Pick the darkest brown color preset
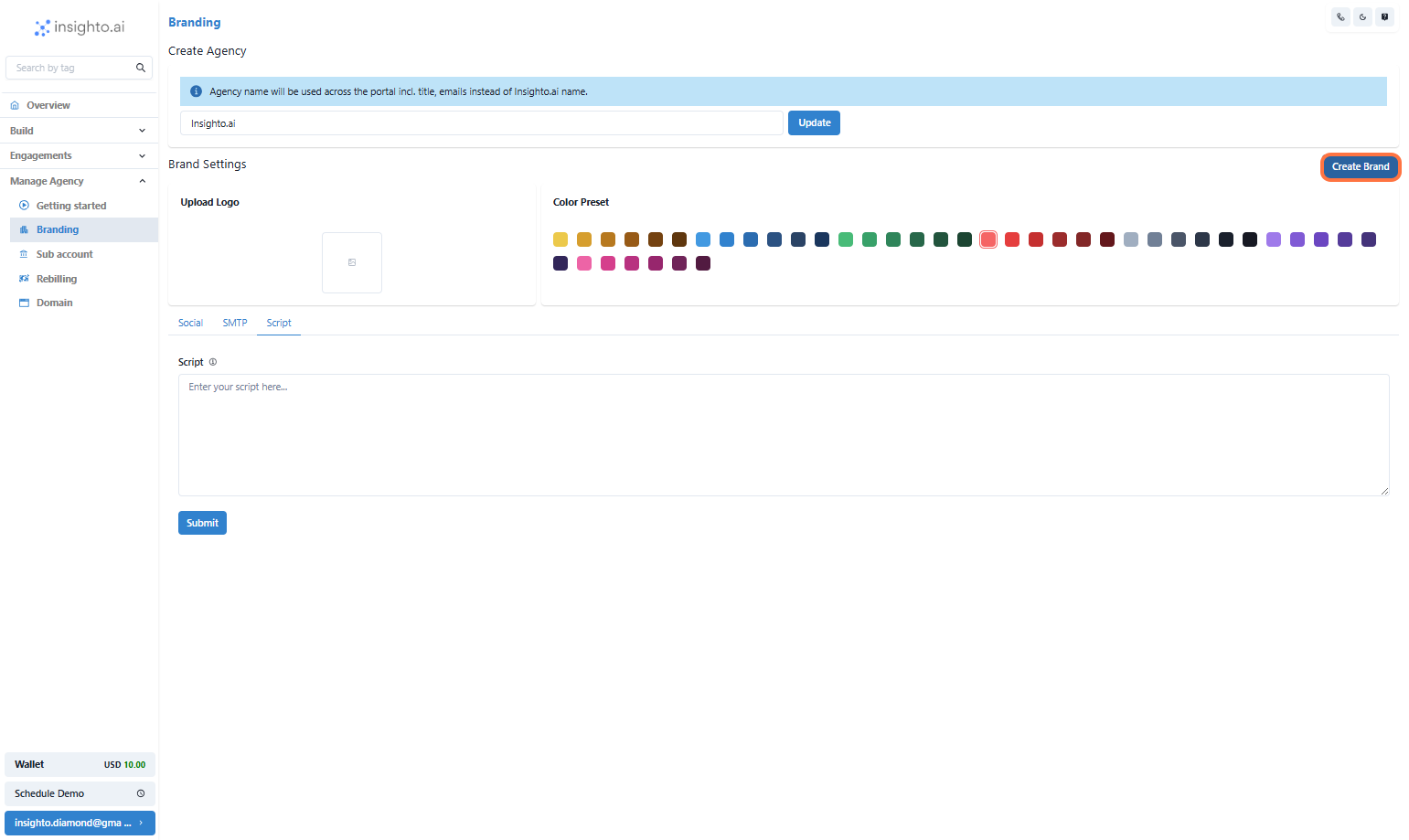The height and width of the screenshot is (840, 1409). (x=679, y=239)
